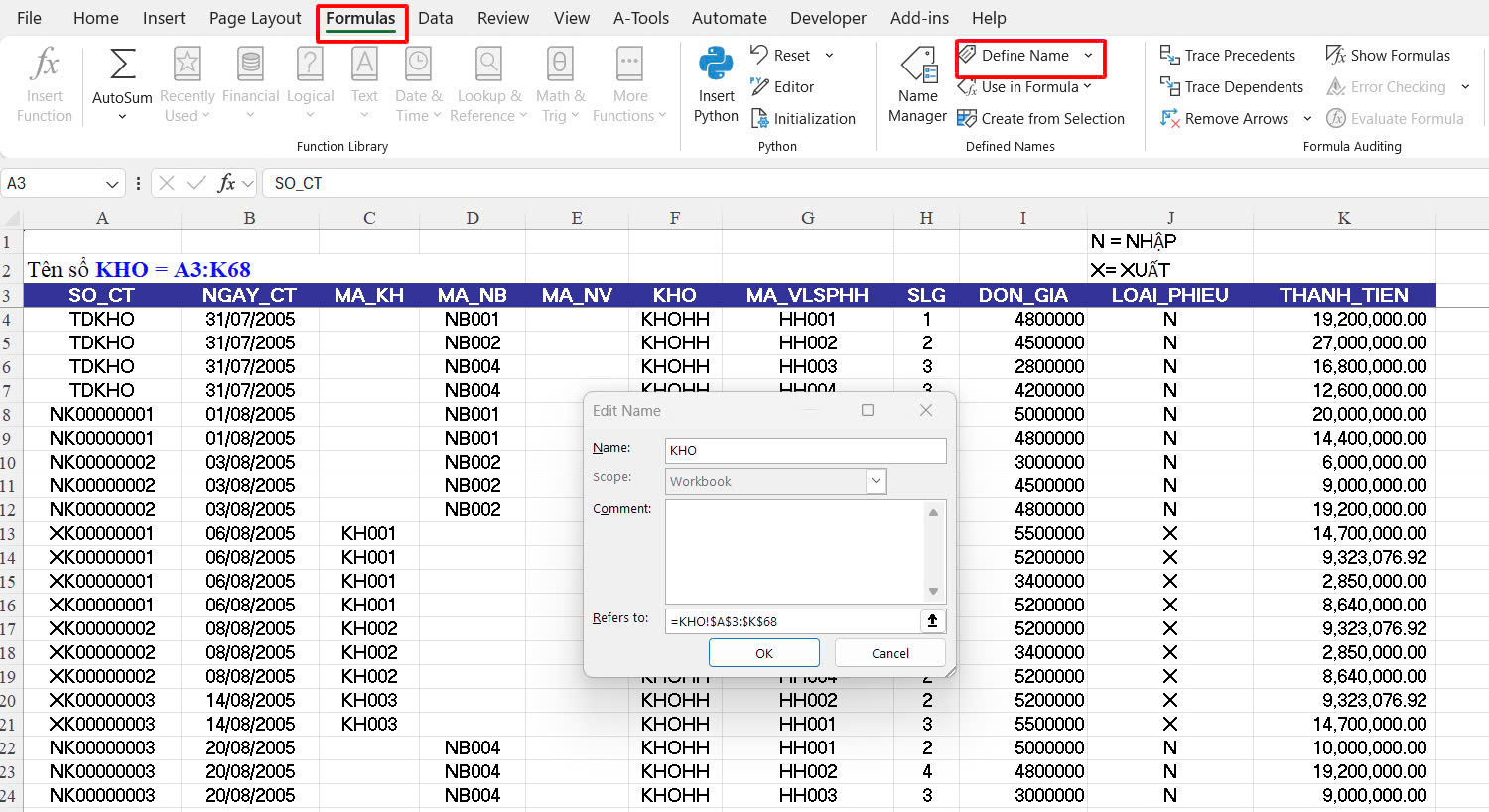Expand the Error Checking dropdown arrow

[x=1464, y=86]
